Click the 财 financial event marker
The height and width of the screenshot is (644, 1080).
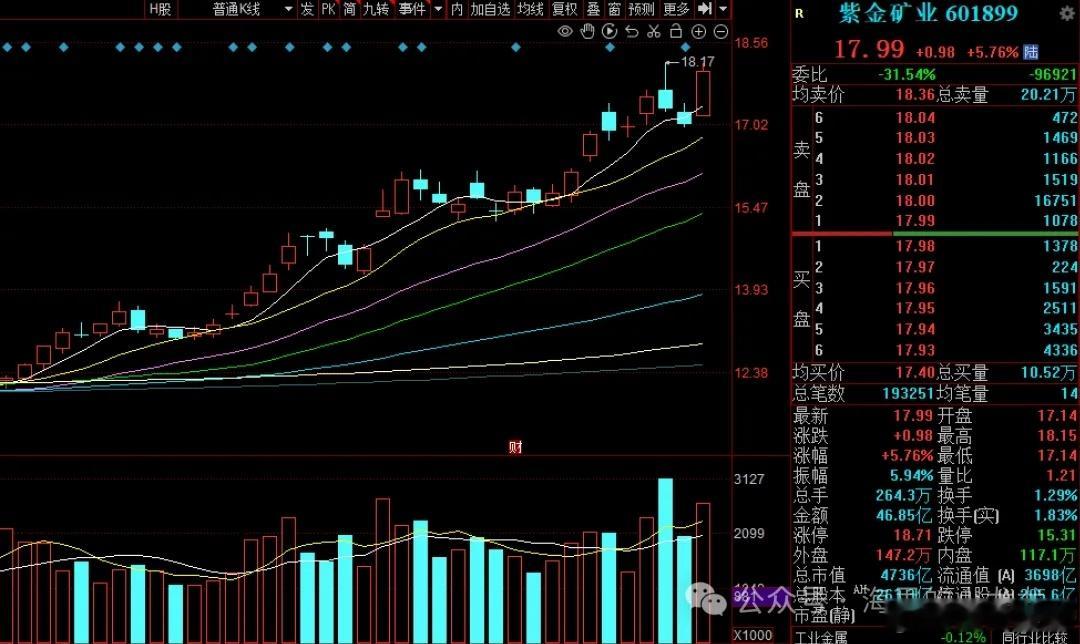[x=515, y=447]
